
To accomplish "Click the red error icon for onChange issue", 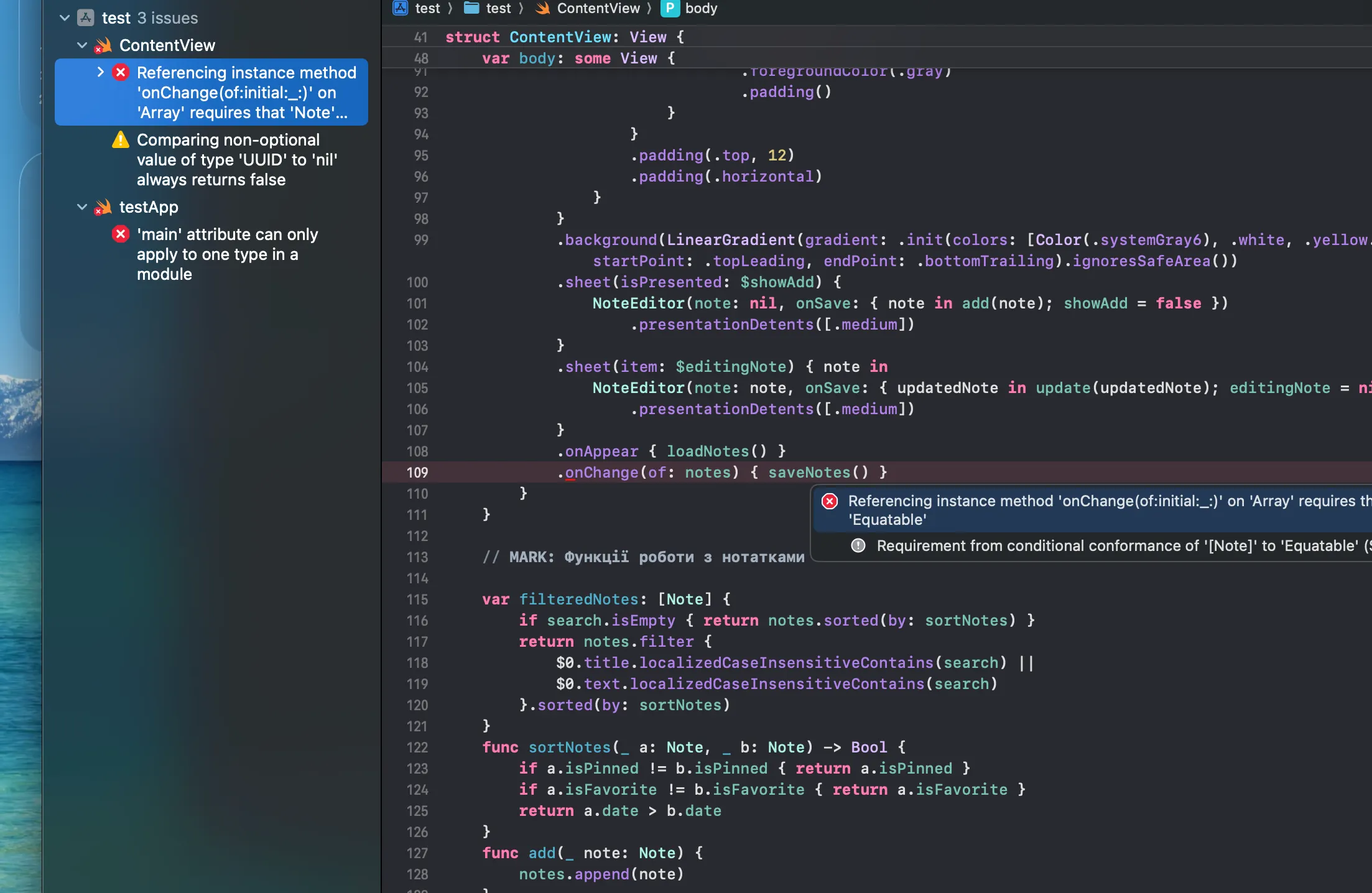I will pyautogui.click(x=121, y=73).
